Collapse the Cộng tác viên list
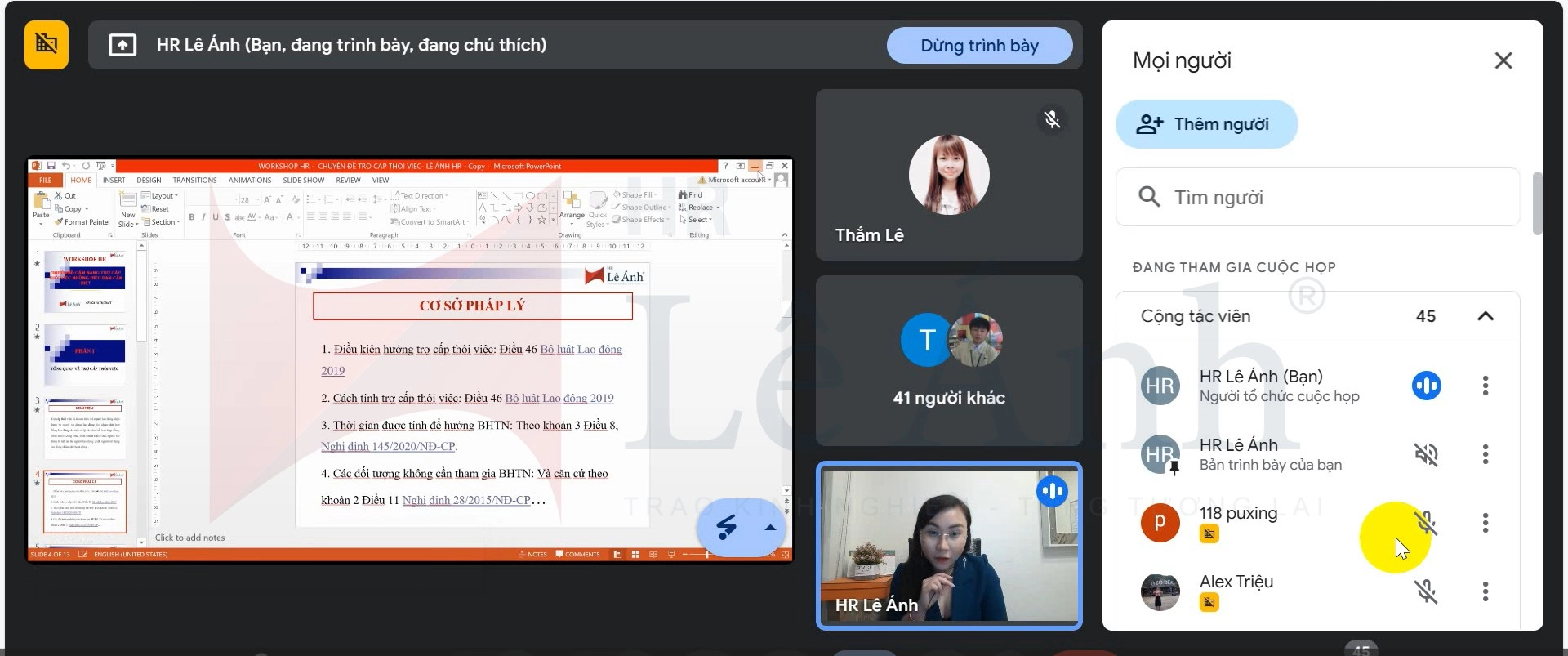The height and width of the screenshot is (656, 1568). click(1485, 316)
